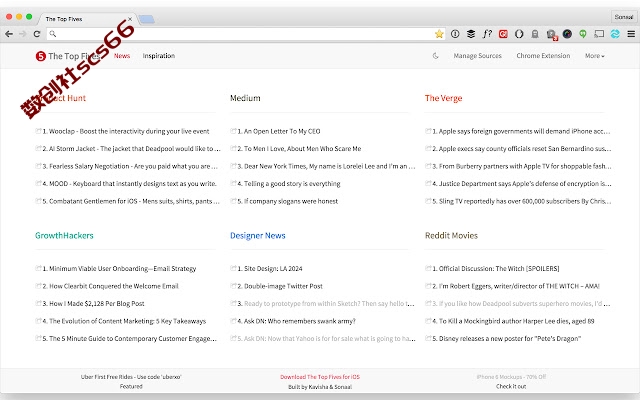Open the Chrome Extension nav link
Viewport: 640px width, 400px height.
click(x=543, y=56)
